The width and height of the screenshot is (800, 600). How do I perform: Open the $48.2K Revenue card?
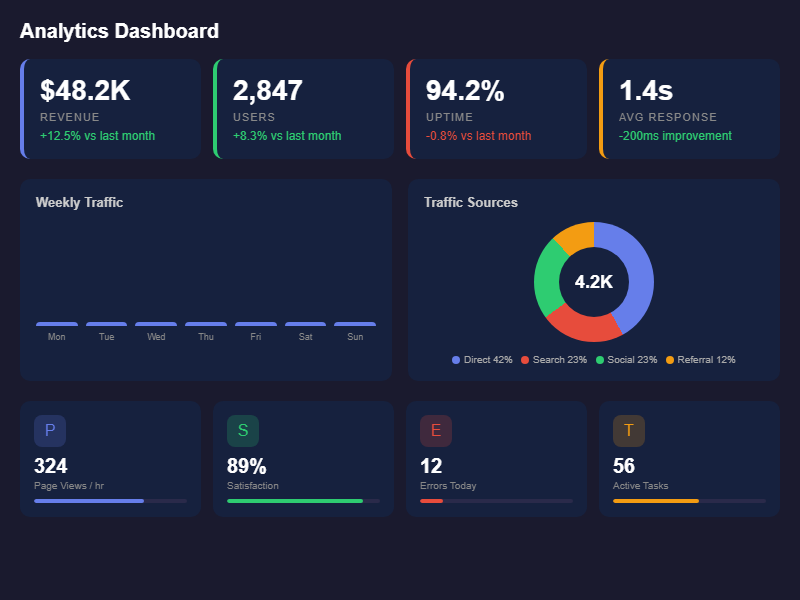click(x=111, y=109)
